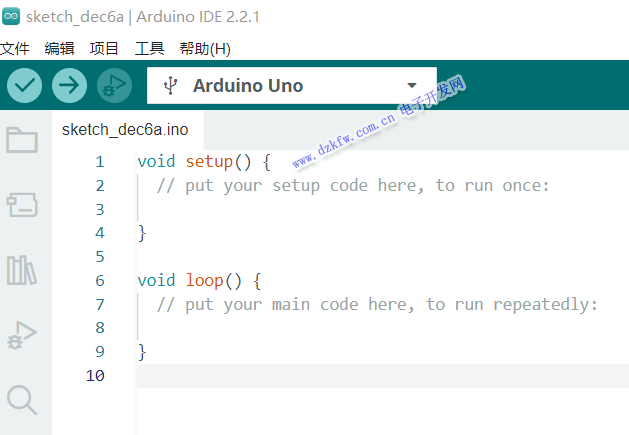The image size is (629, 435).
Task: Show the Debug panel in sidebar
Action: (x=22, y=335)
